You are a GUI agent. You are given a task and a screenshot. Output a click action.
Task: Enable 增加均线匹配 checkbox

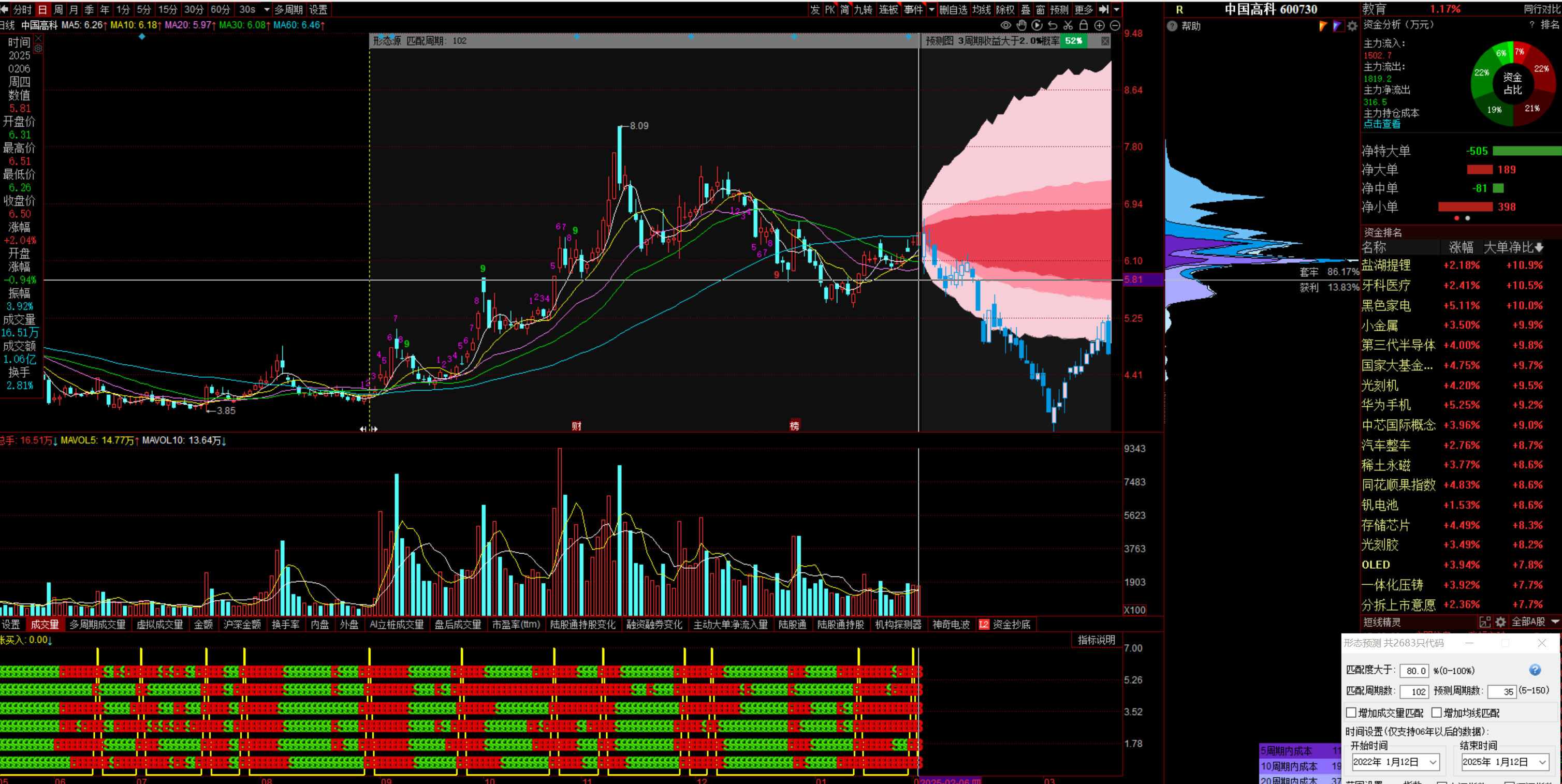[x=1437, y=713]
